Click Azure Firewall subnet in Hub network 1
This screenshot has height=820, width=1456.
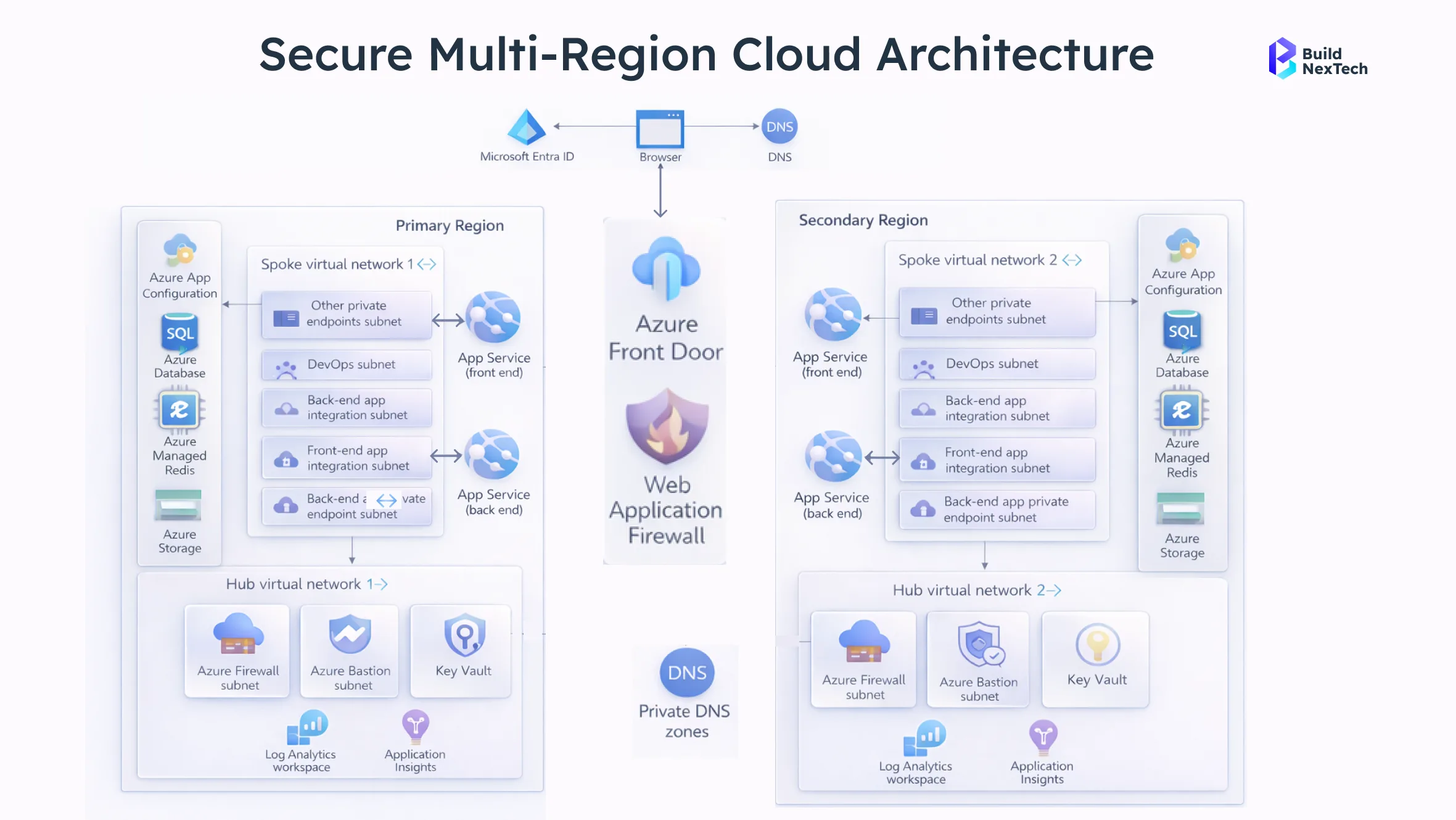coord(238,650)
